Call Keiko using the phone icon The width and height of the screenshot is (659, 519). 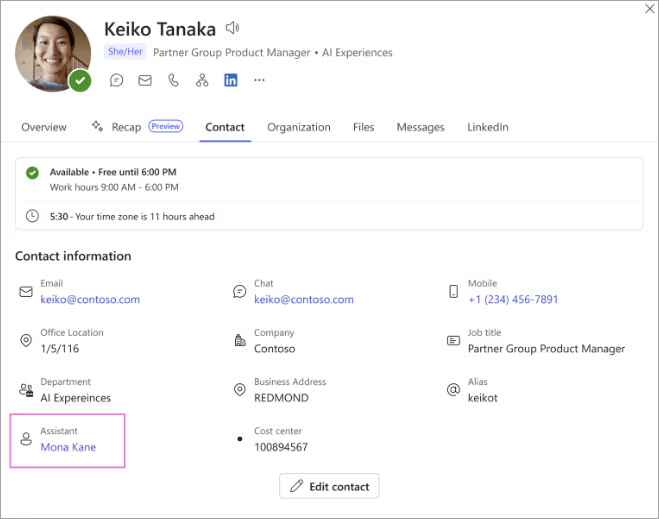point(174,80)
